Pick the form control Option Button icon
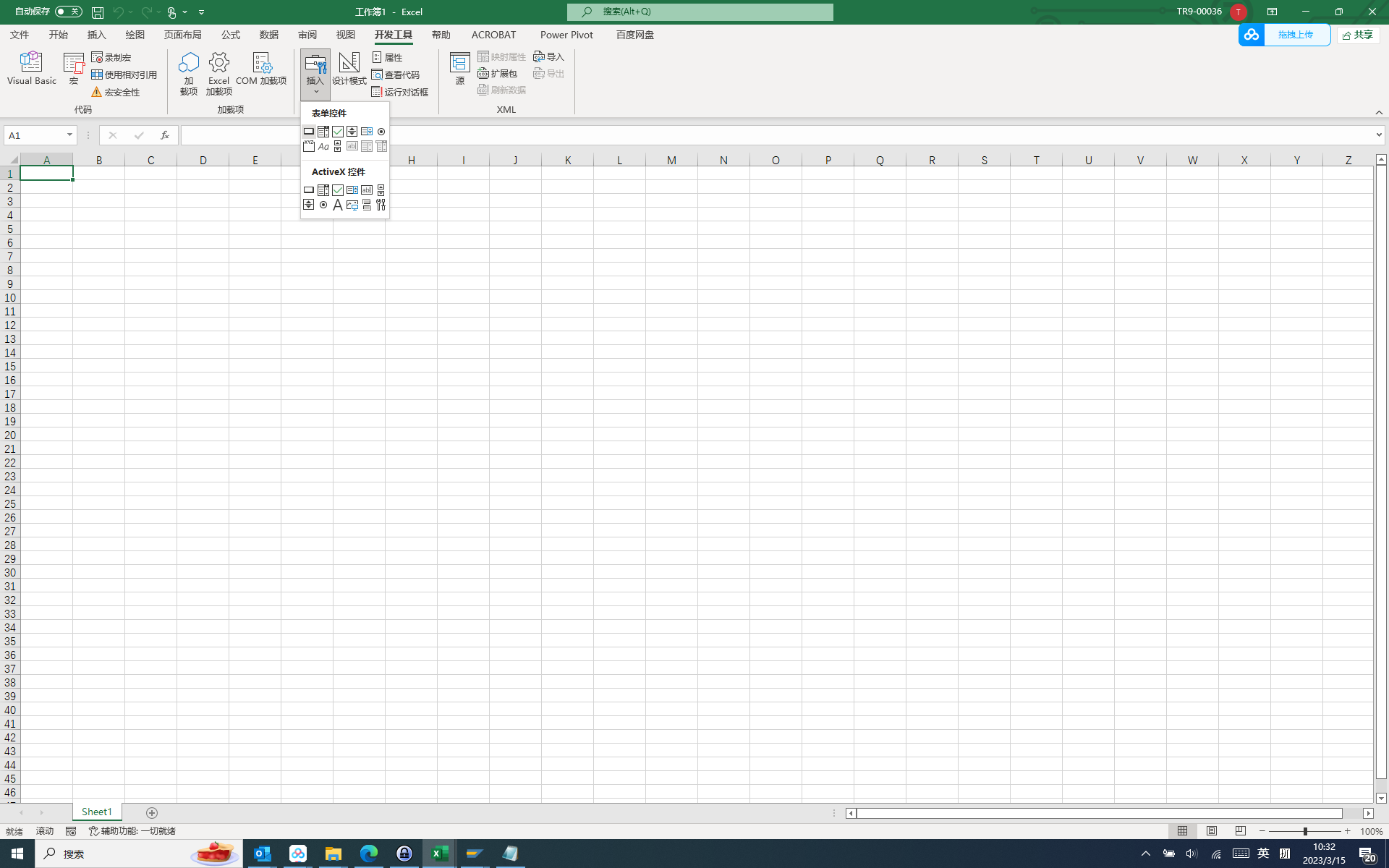 (381, 132)
